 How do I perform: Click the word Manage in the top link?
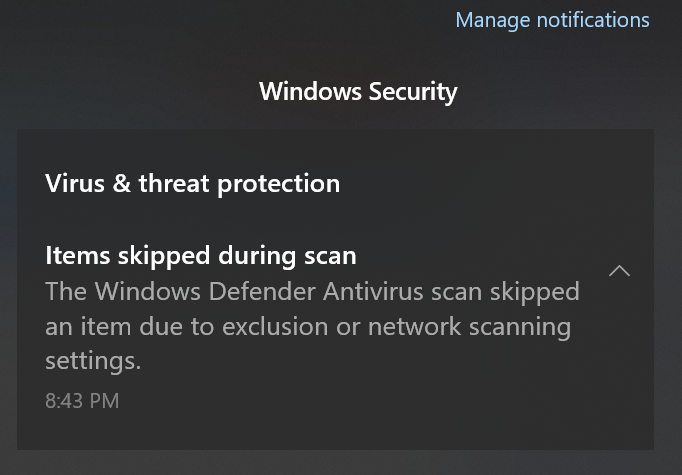pyautogui.click(x=493, y=20)
